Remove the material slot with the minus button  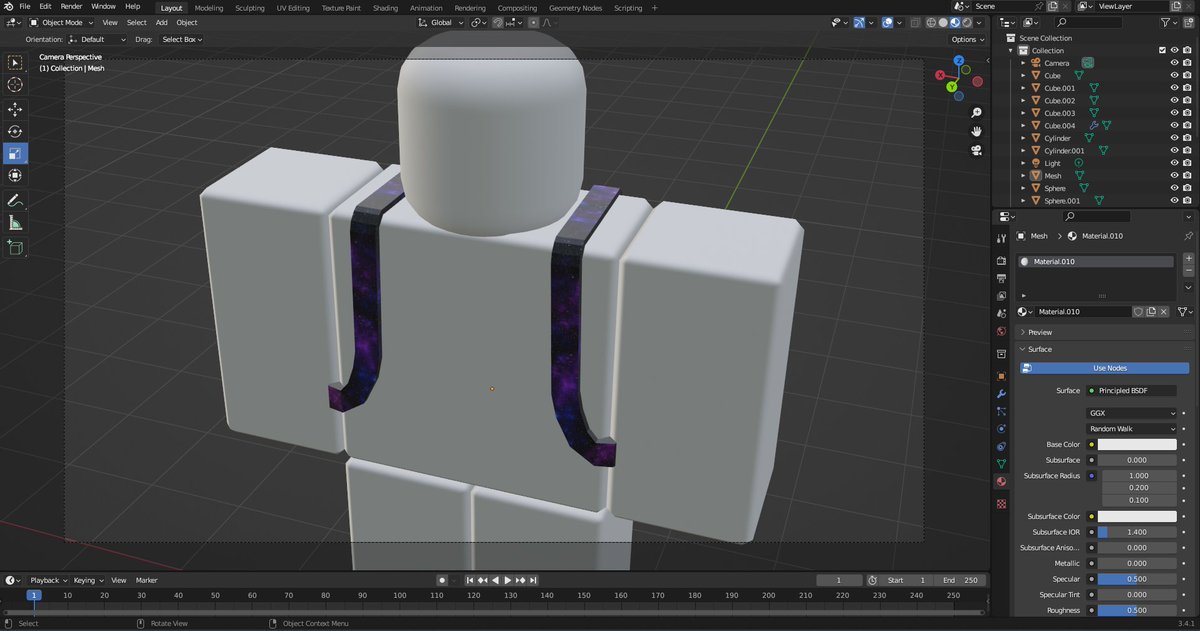[1189, 272]
